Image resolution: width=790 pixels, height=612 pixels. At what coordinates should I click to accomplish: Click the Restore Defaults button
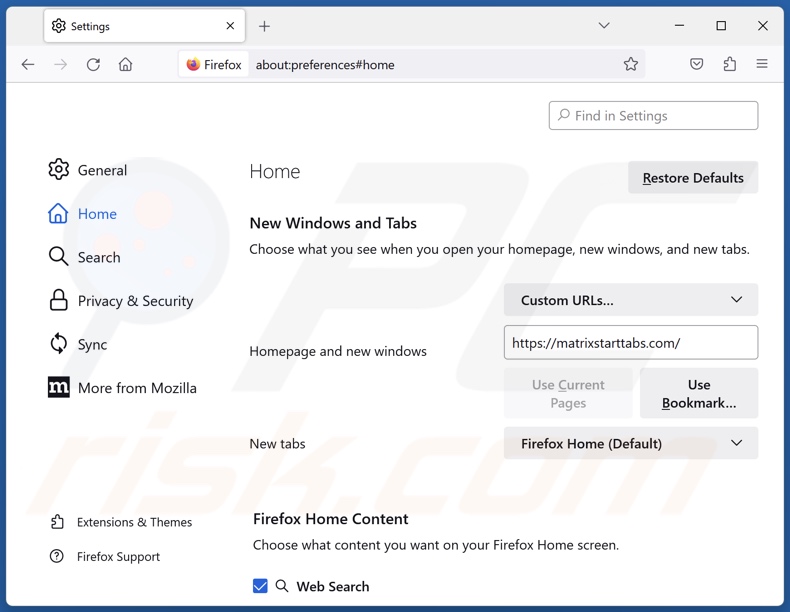click(693, 178)
